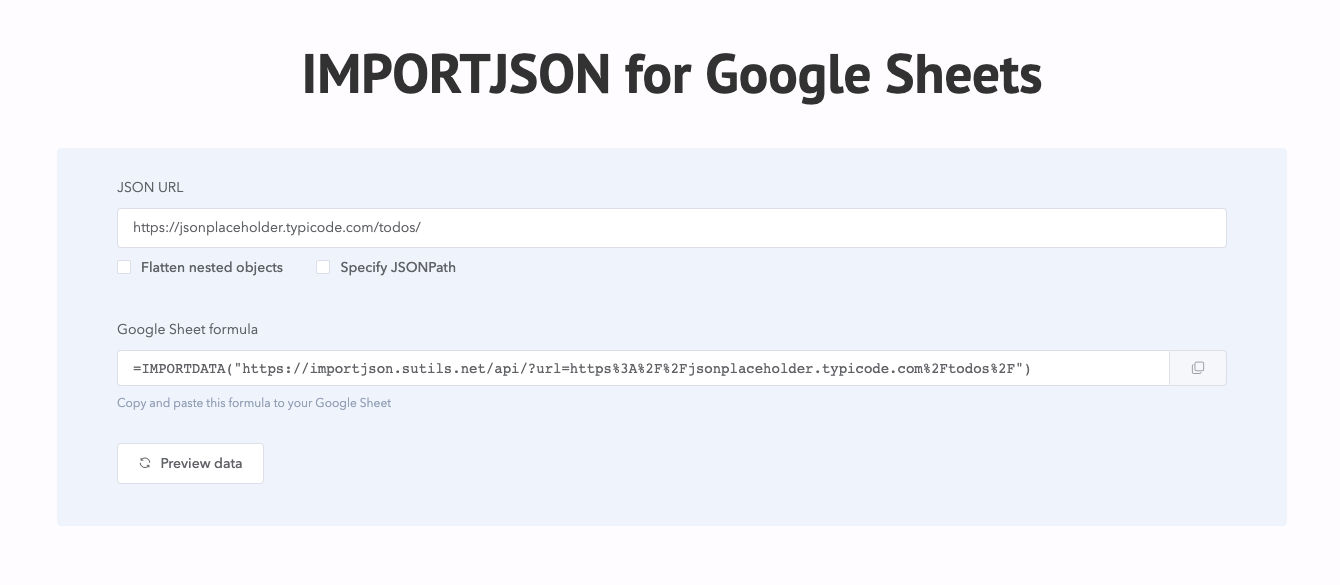The image size is (1340, 585).
Task: Click inside the Google Sheet formula text box
Action: pos(643,367)
